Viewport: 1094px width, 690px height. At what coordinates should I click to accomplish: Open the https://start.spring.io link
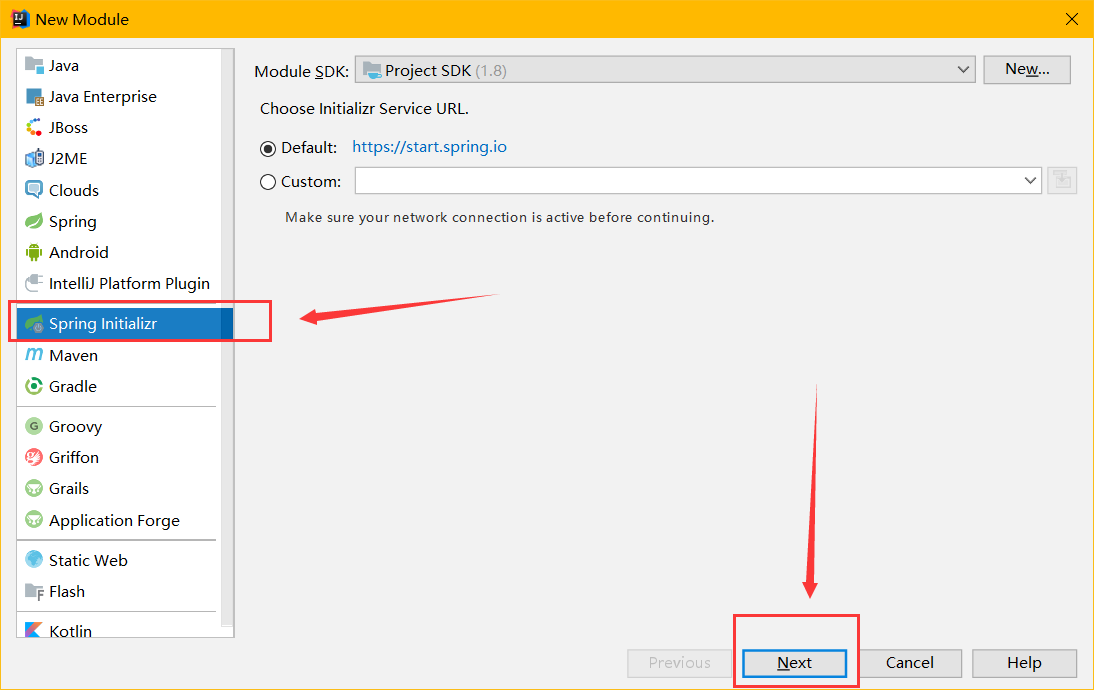[429, 147]
